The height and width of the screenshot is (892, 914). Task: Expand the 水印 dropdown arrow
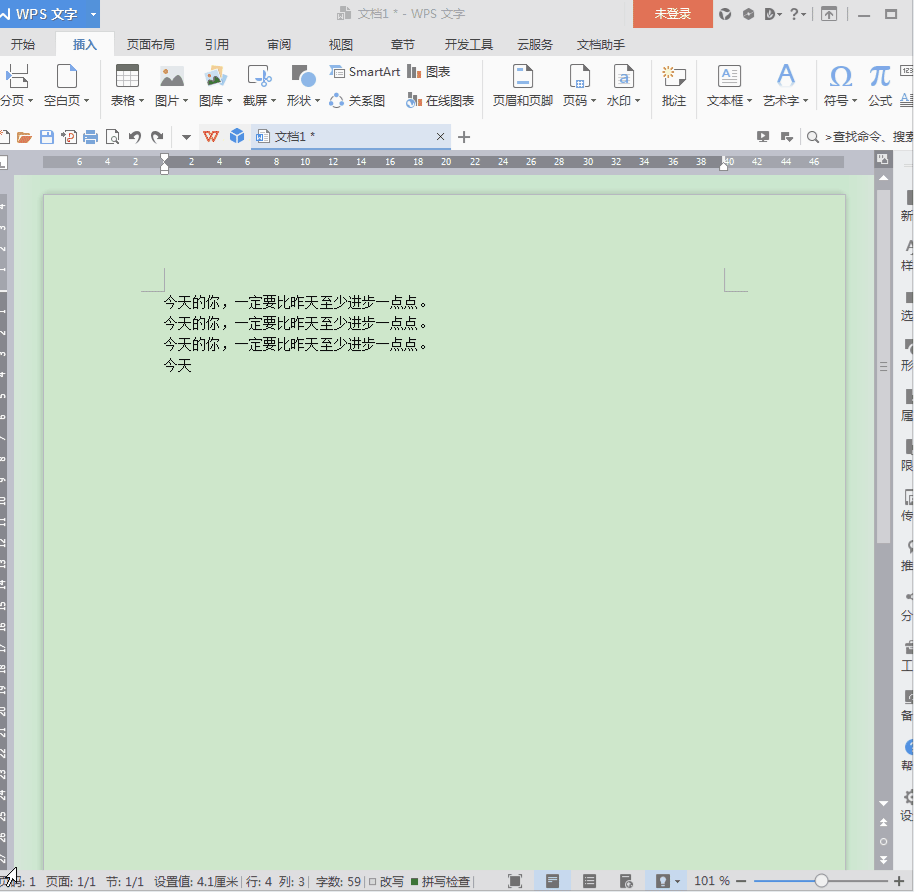638,101
